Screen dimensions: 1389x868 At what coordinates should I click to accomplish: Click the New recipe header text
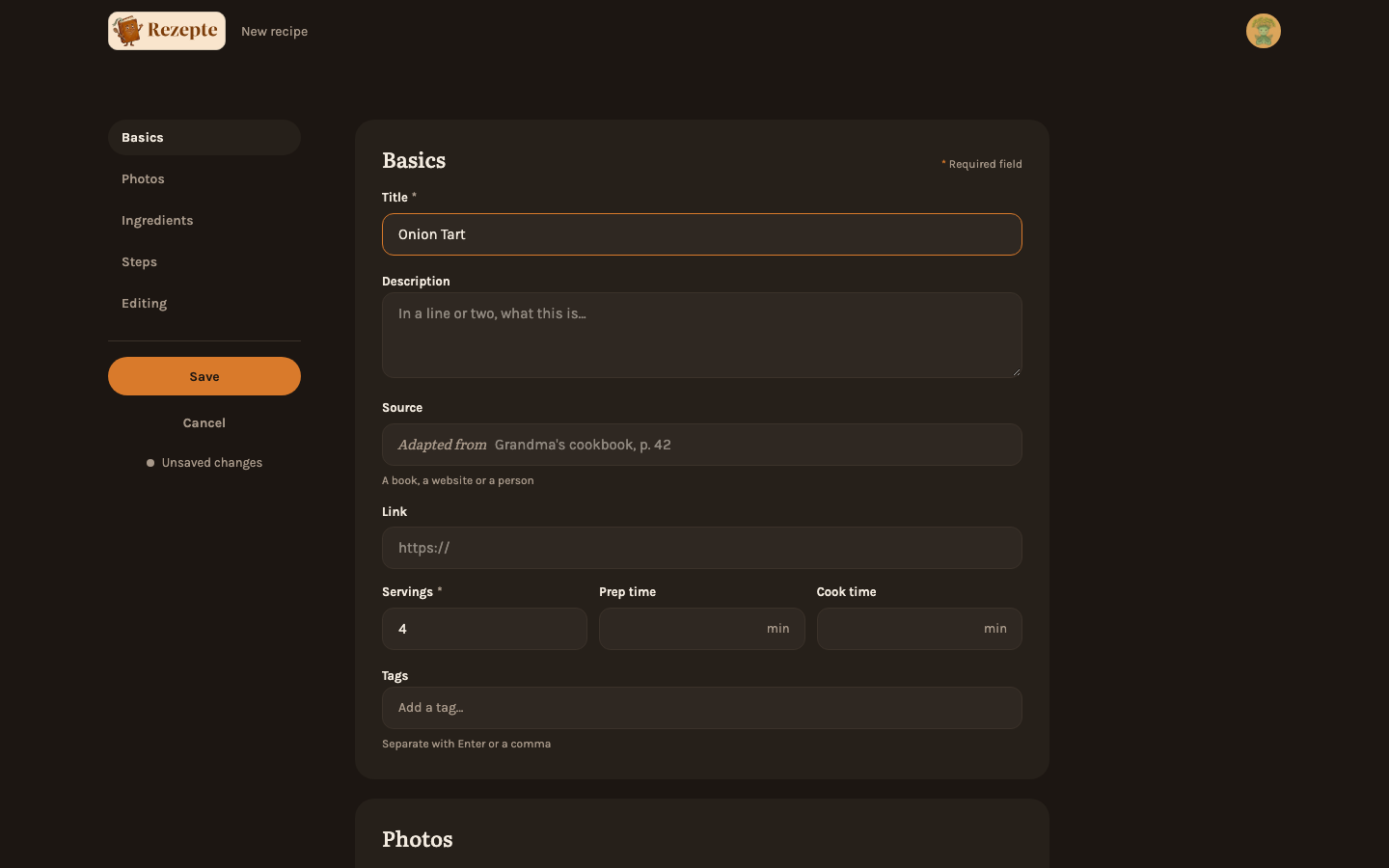tap(274, 32)
